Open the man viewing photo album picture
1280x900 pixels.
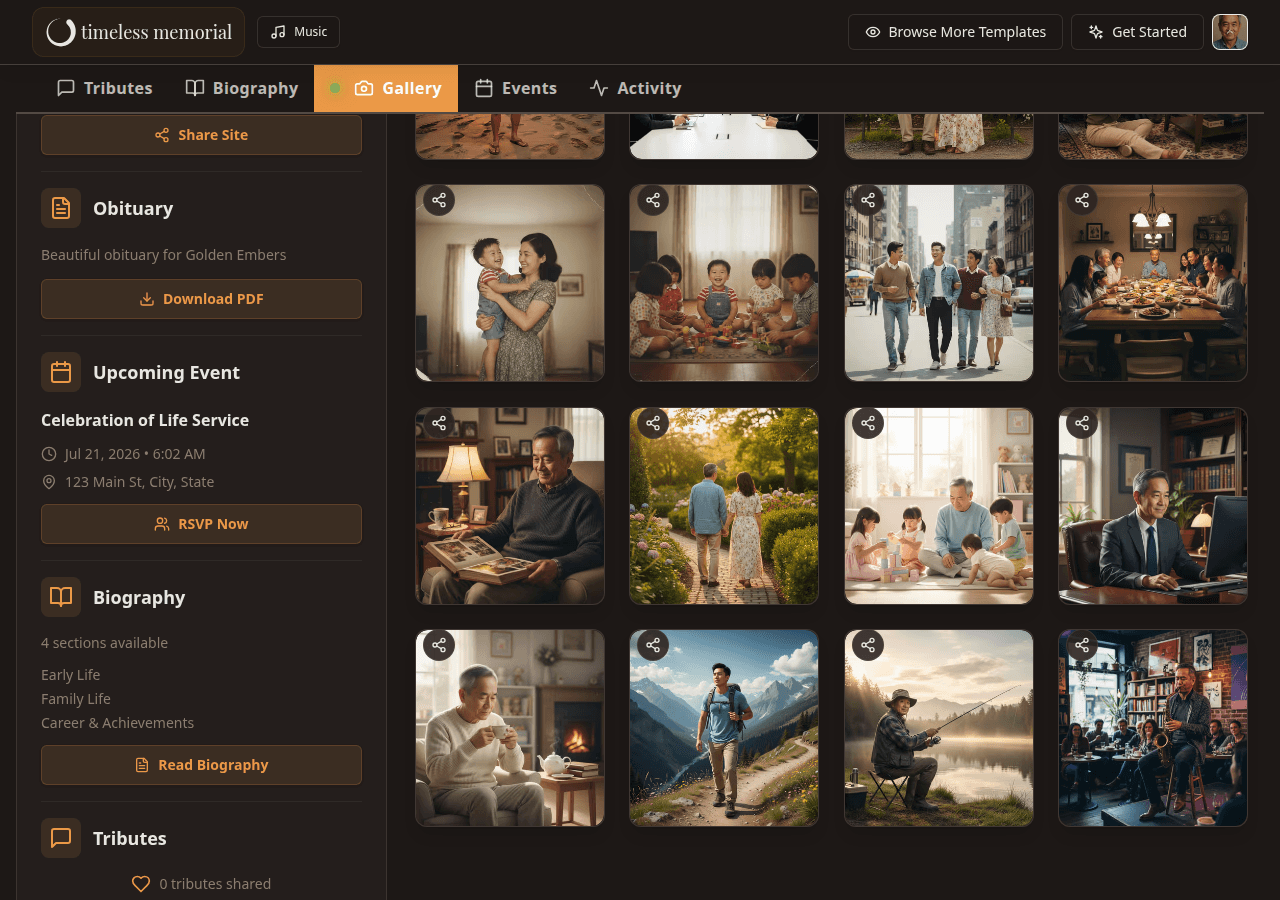pos(510,506)
